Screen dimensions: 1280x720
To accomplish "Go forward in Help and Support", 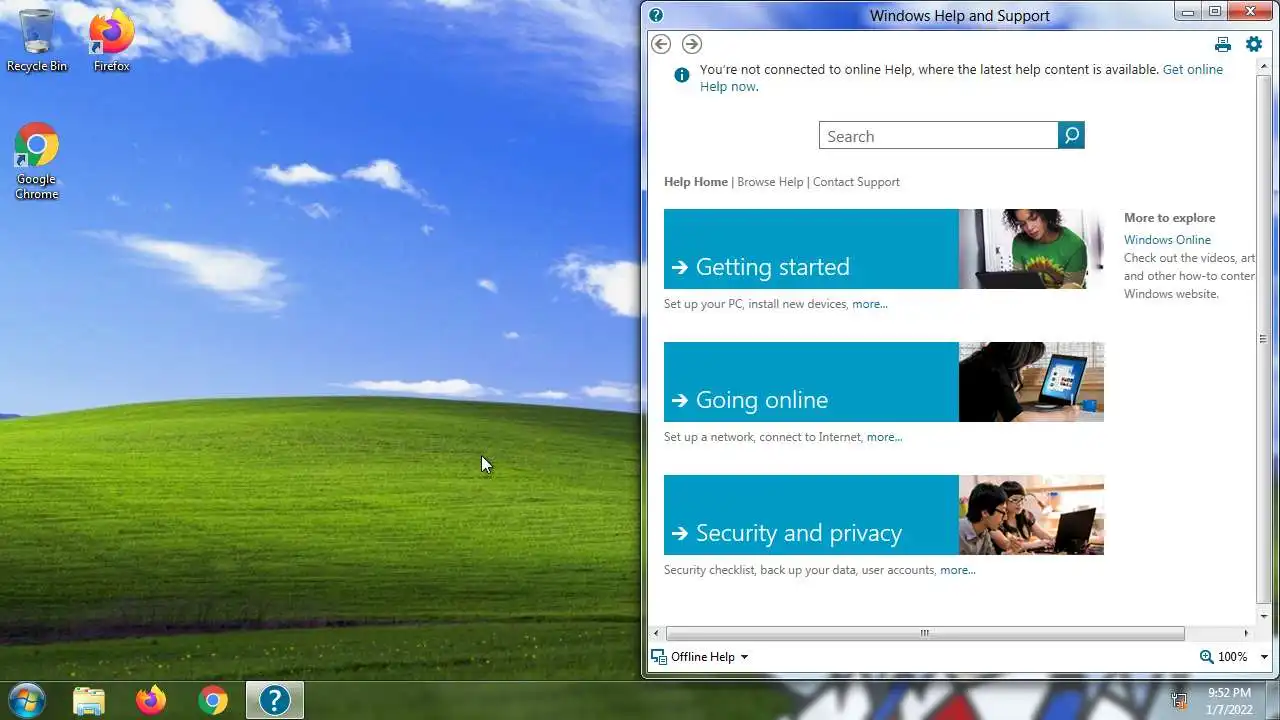I will point(692,44).
